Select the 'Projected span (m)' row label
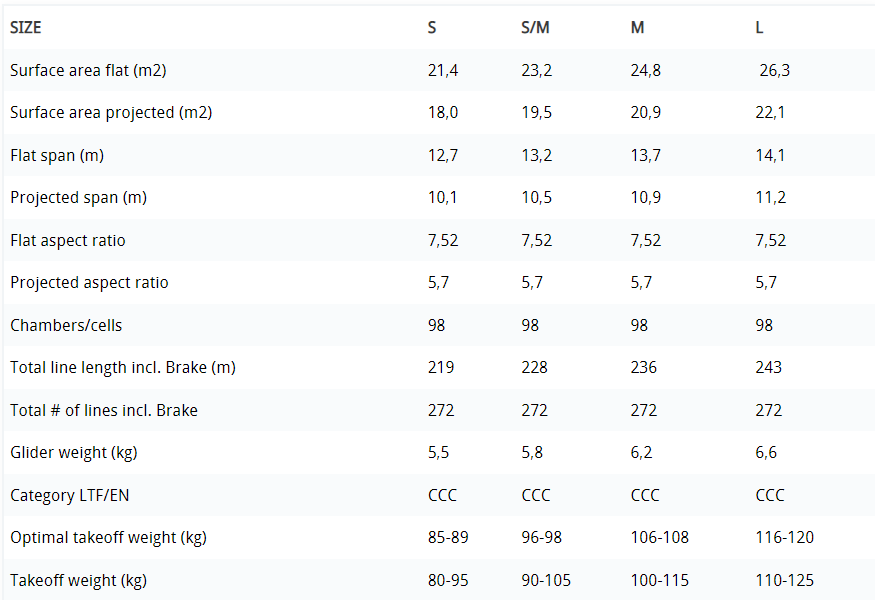Screen dimensions: 875x600 coord(78,198)
